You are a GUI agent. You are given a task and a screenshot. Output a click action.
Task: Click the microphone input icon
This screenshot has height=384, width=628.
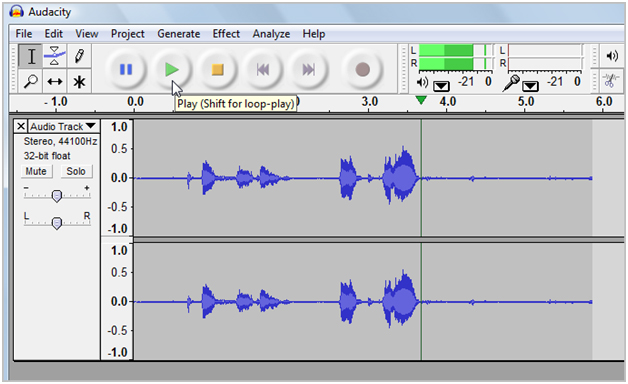pos(511,83)
